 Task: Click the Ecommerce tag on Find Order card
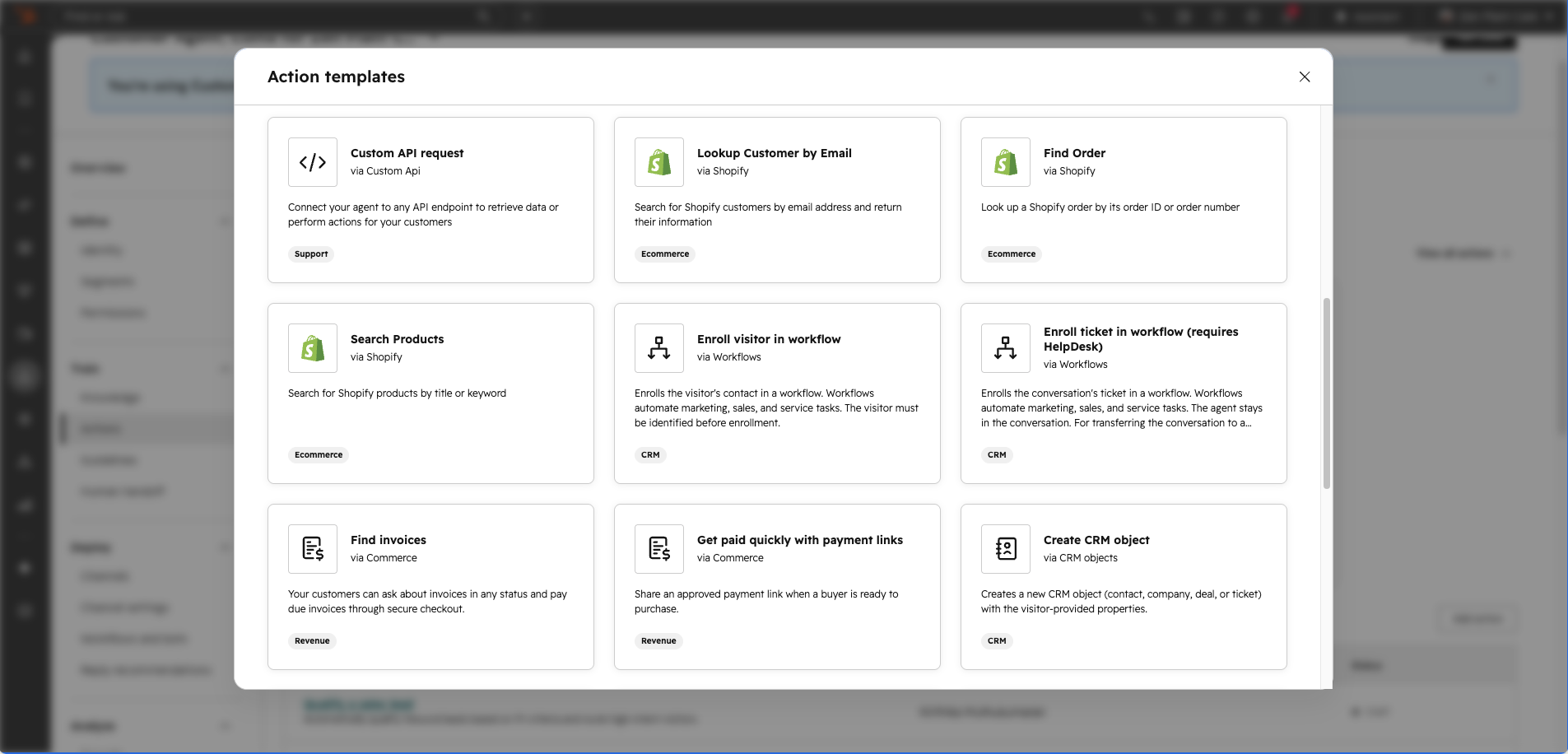click(1012, 254)
